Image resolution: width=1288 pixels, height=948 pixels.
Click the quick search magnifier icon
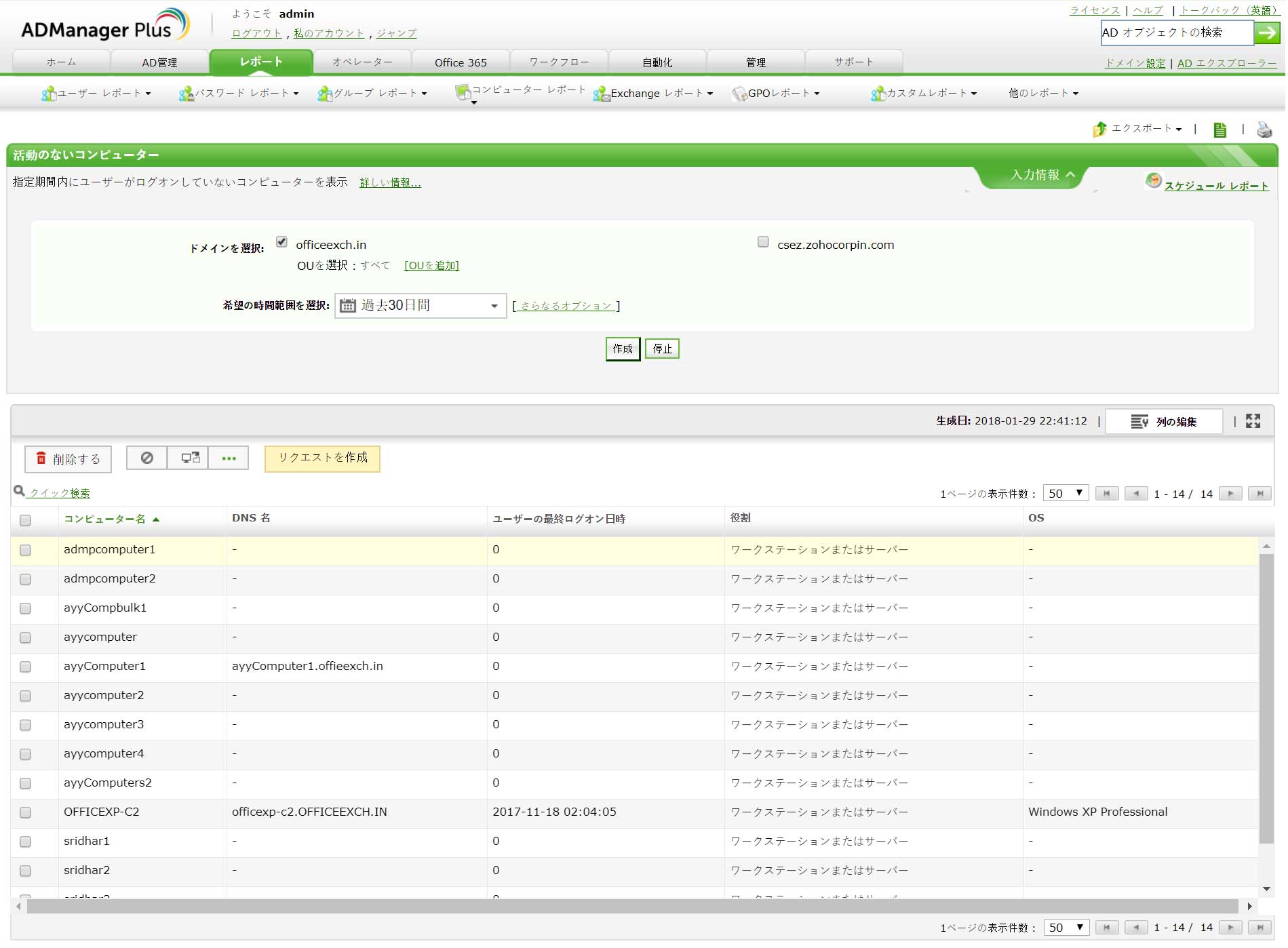point(19,492)
